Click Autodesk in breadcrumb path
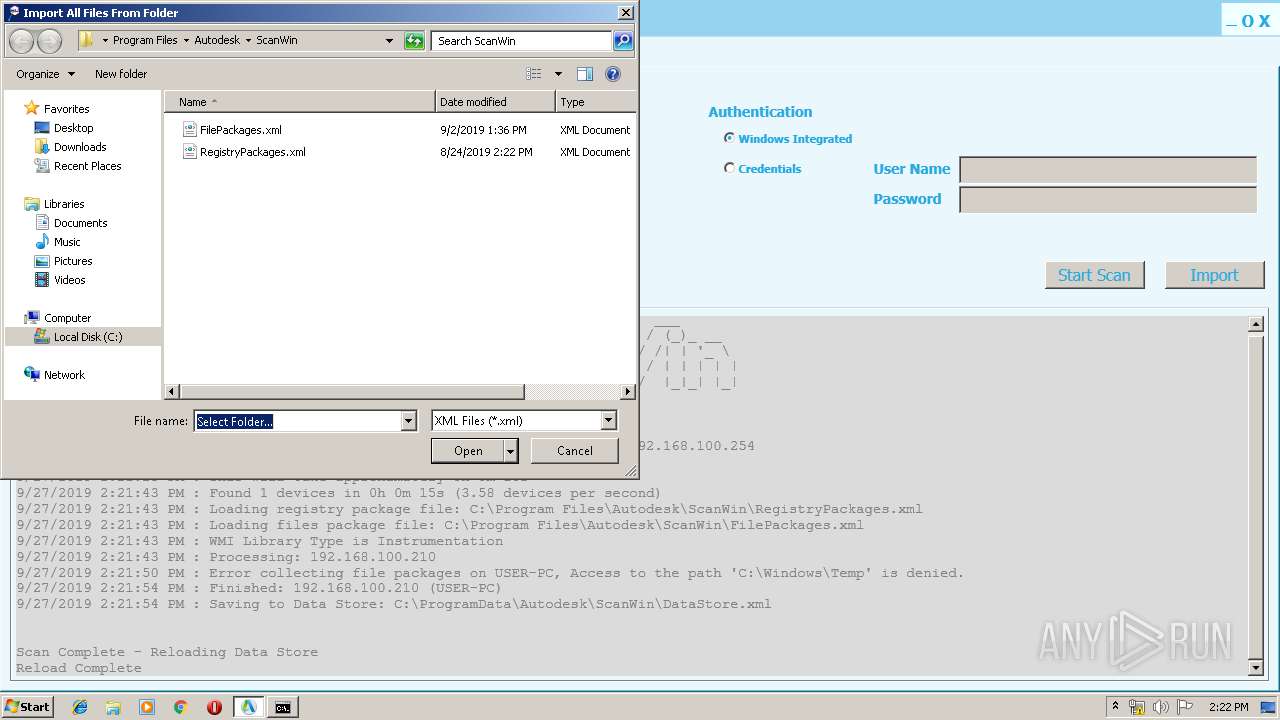 coord(217,41)
